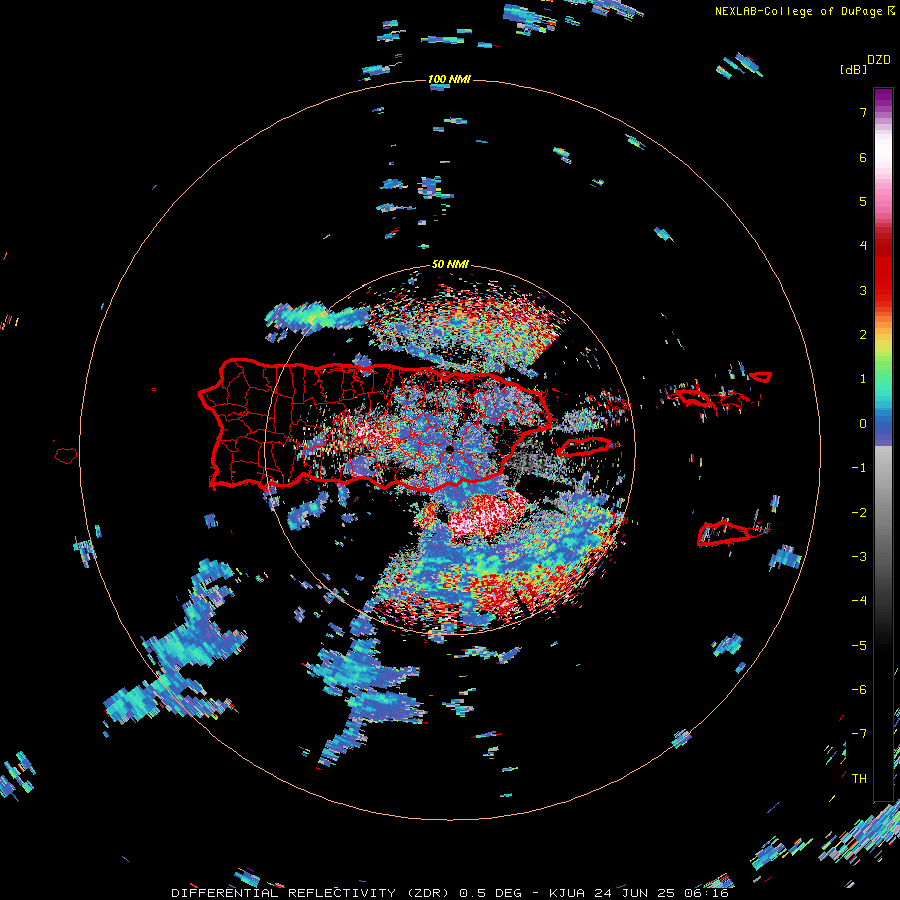Image resolution: width=900 pixels, height=900 pixels.
Task: Click the KJUA 24 JUN 25 06:16 timestamp
Action: tap(638, 893)
